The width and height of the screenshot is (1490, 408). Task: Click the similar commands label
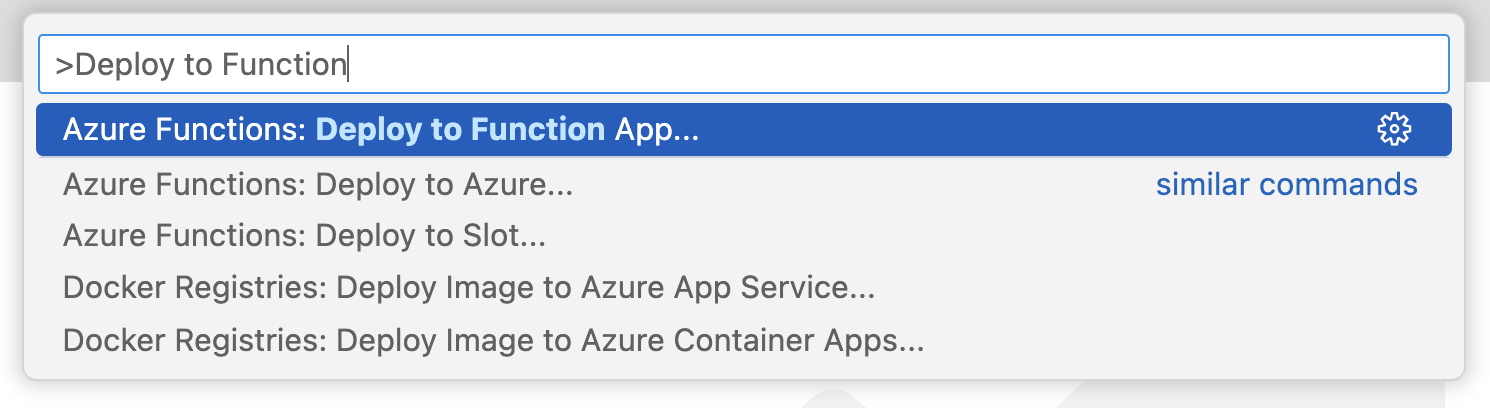1286,185
